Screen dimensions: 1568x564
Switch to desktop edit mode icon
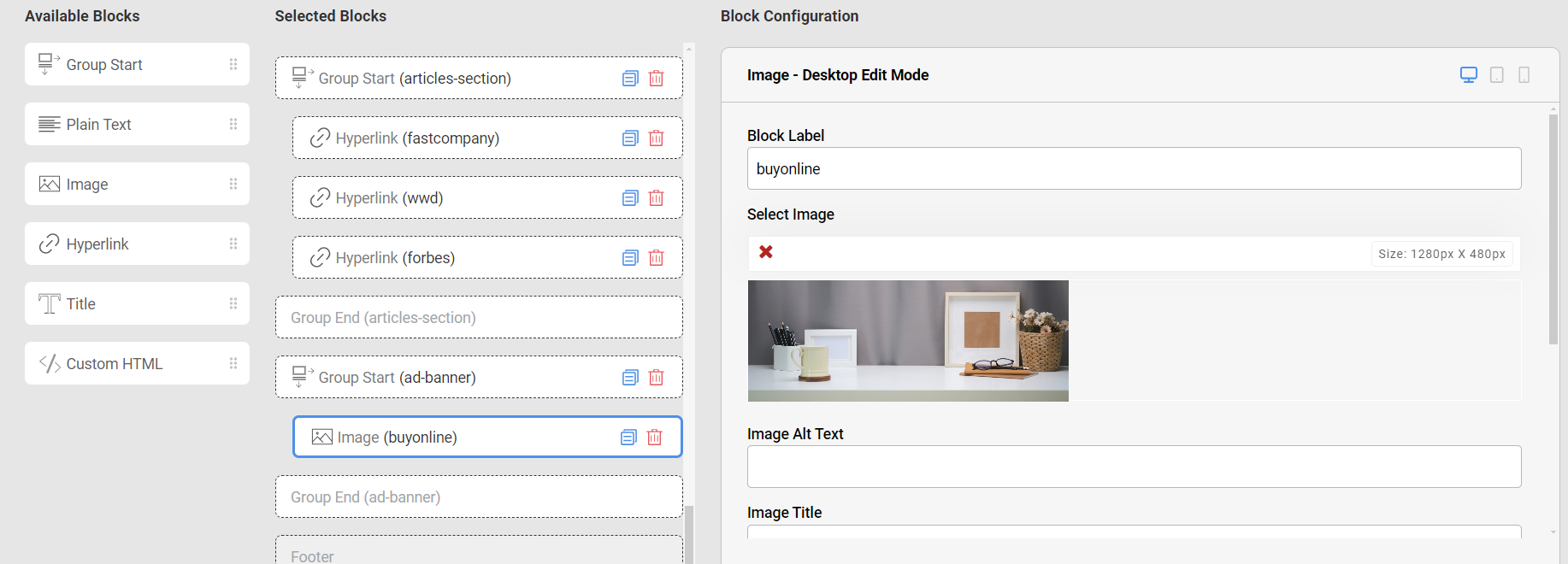point(1468,75)
